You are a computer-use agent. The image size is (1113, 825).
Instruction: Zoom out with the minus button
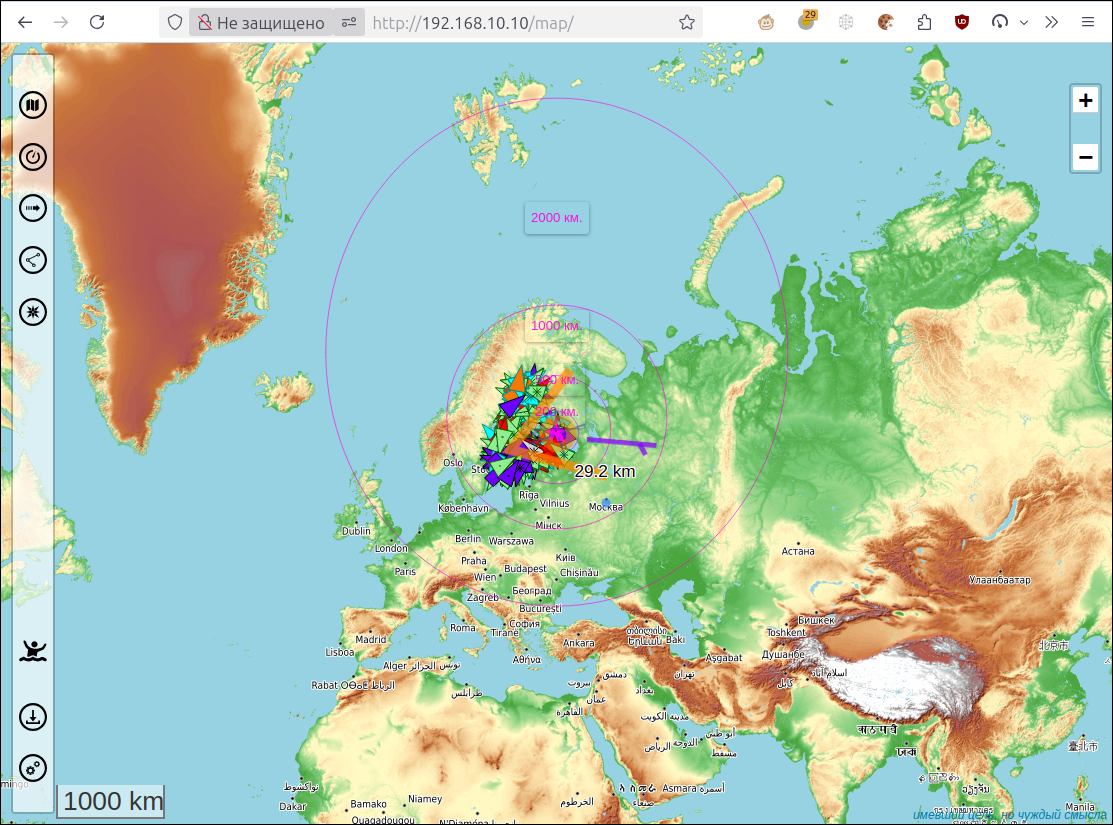pyautogui.click(x=1085, y=157)
